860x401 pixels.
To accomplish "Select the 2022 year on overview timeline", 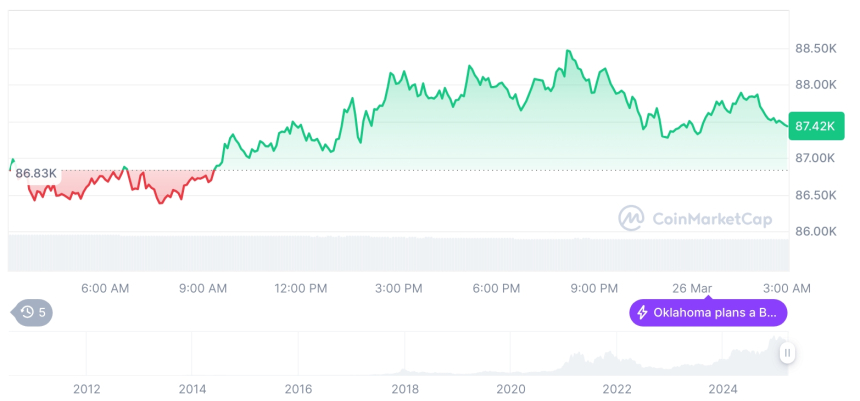I will click(x=617, y=389).
